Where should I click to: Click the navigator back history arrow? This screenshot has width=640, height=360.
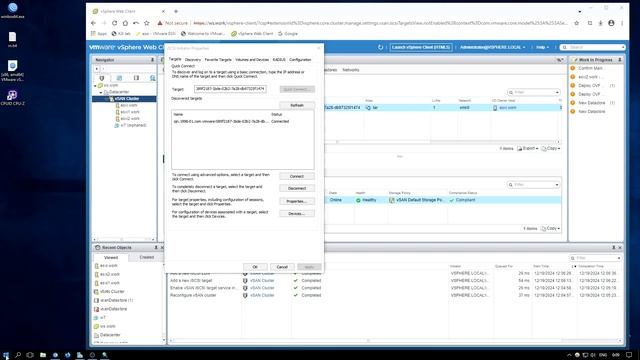click(97, 69)
